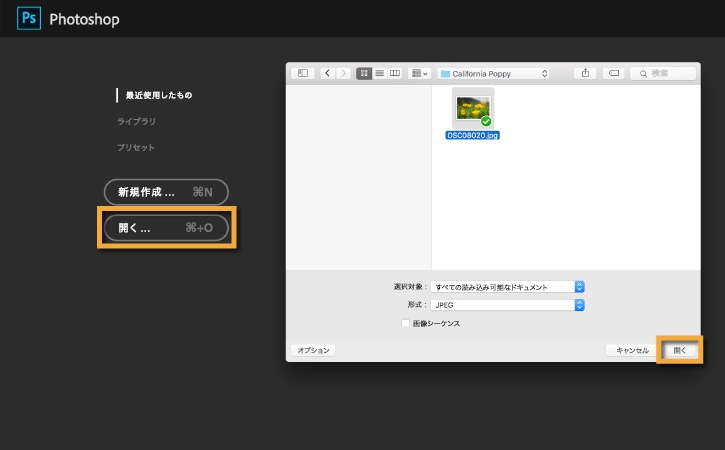Click the キャンセル button

[x=632, y=350]
